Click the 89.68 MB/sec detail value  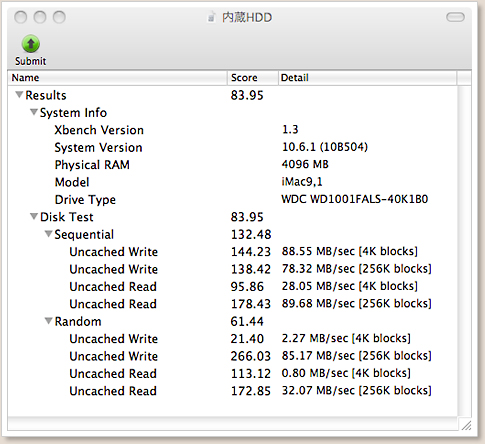point(356,303)
